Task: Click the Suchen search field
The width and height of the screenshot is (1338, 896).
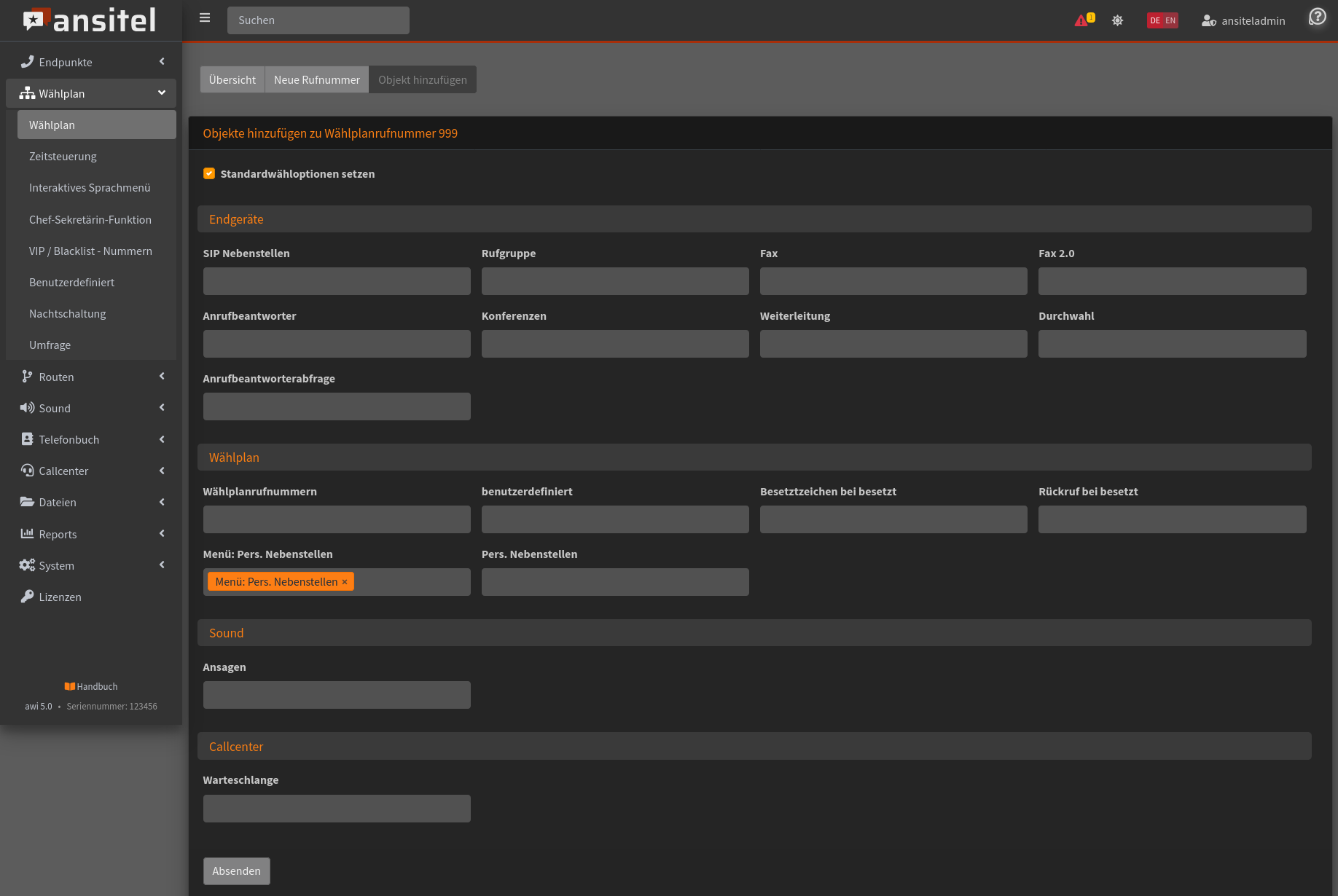Action: click(x=318, y=20)
